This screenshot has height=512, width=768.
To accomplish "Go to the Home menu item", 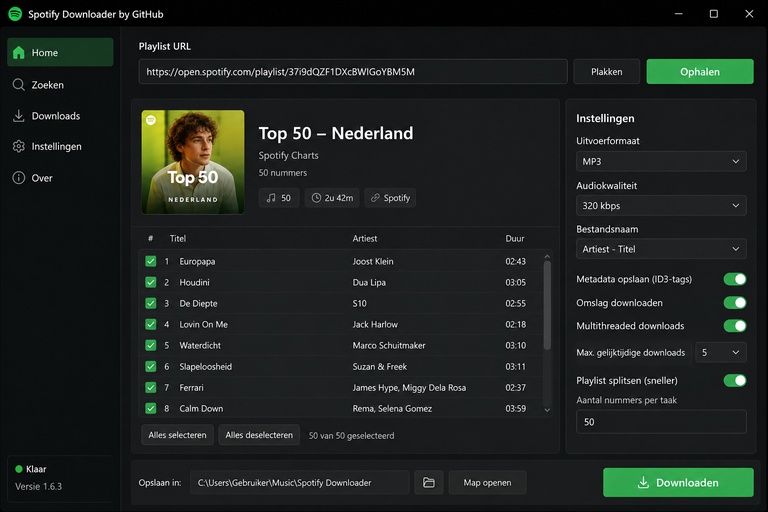I will pyautogui.click(x=60, y=52).
